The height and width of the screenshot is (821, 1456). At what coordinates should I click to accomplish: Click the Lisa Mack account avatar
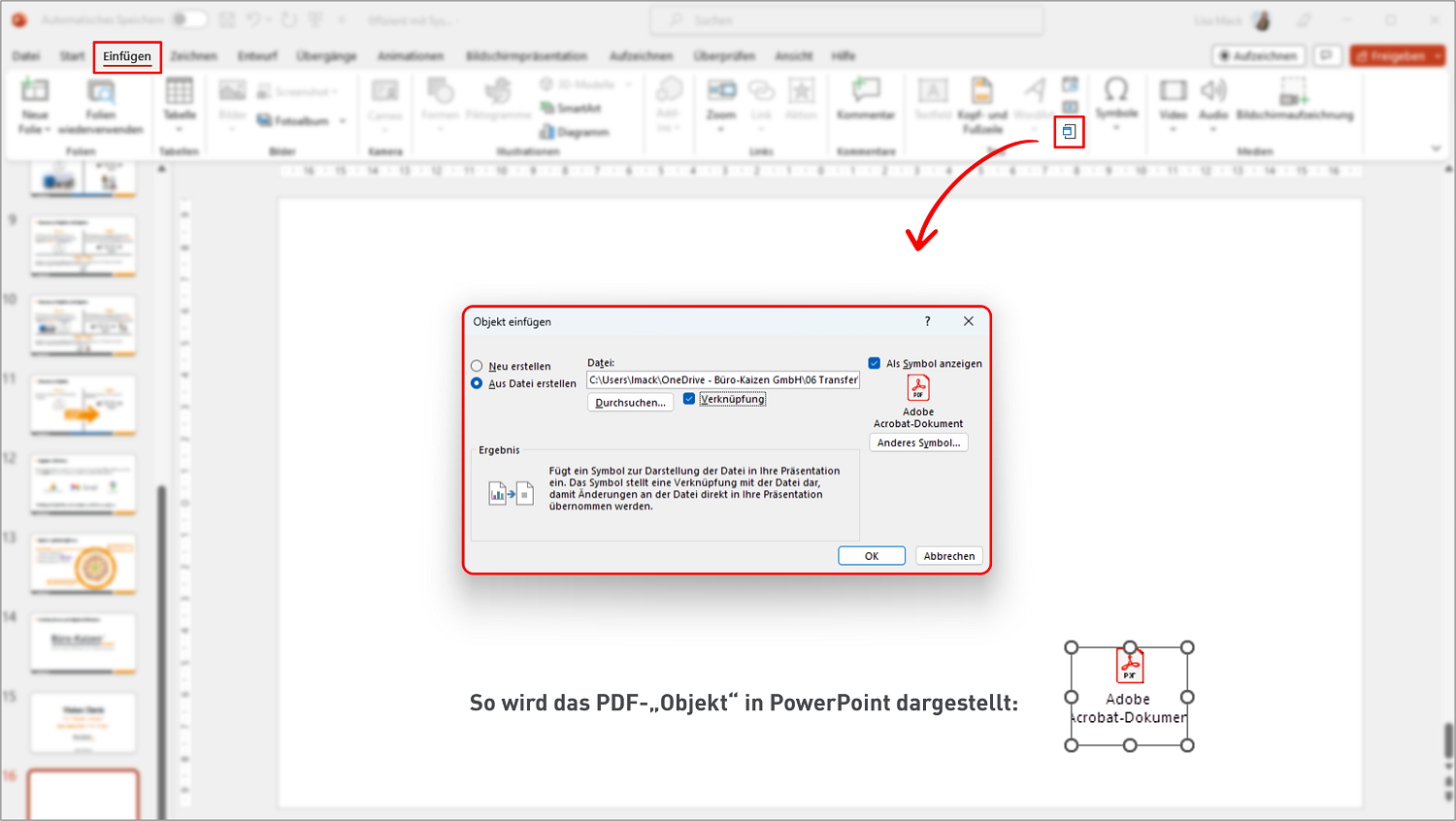1261,20
